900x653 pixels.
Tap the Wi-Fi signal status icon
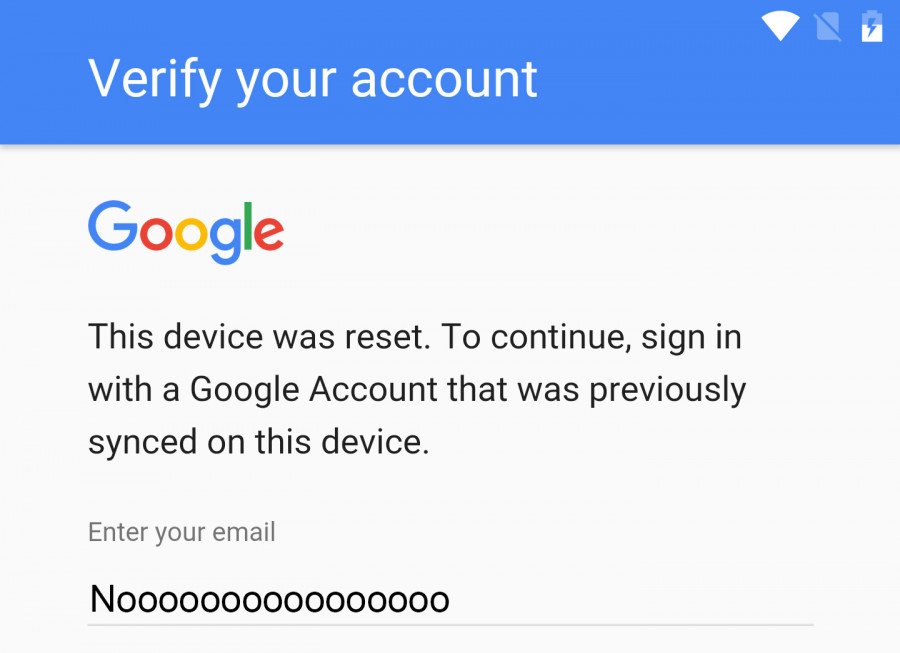coord(780,26)
